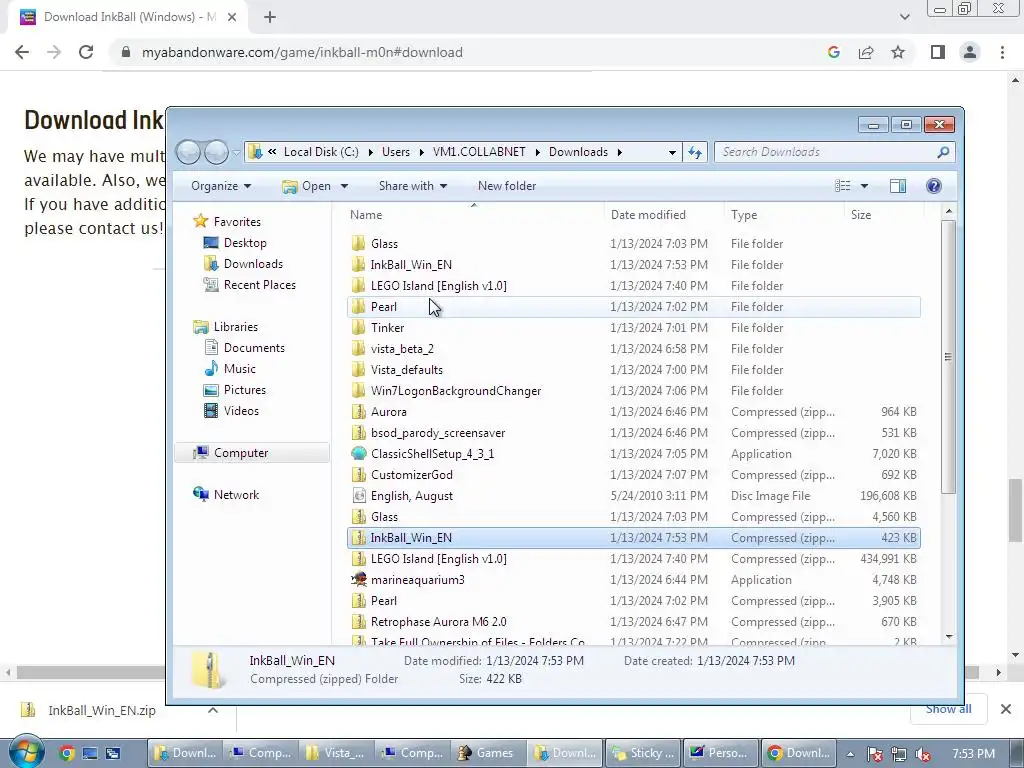Click the network tray icon
1024x768 pixels.
(899, 754)
